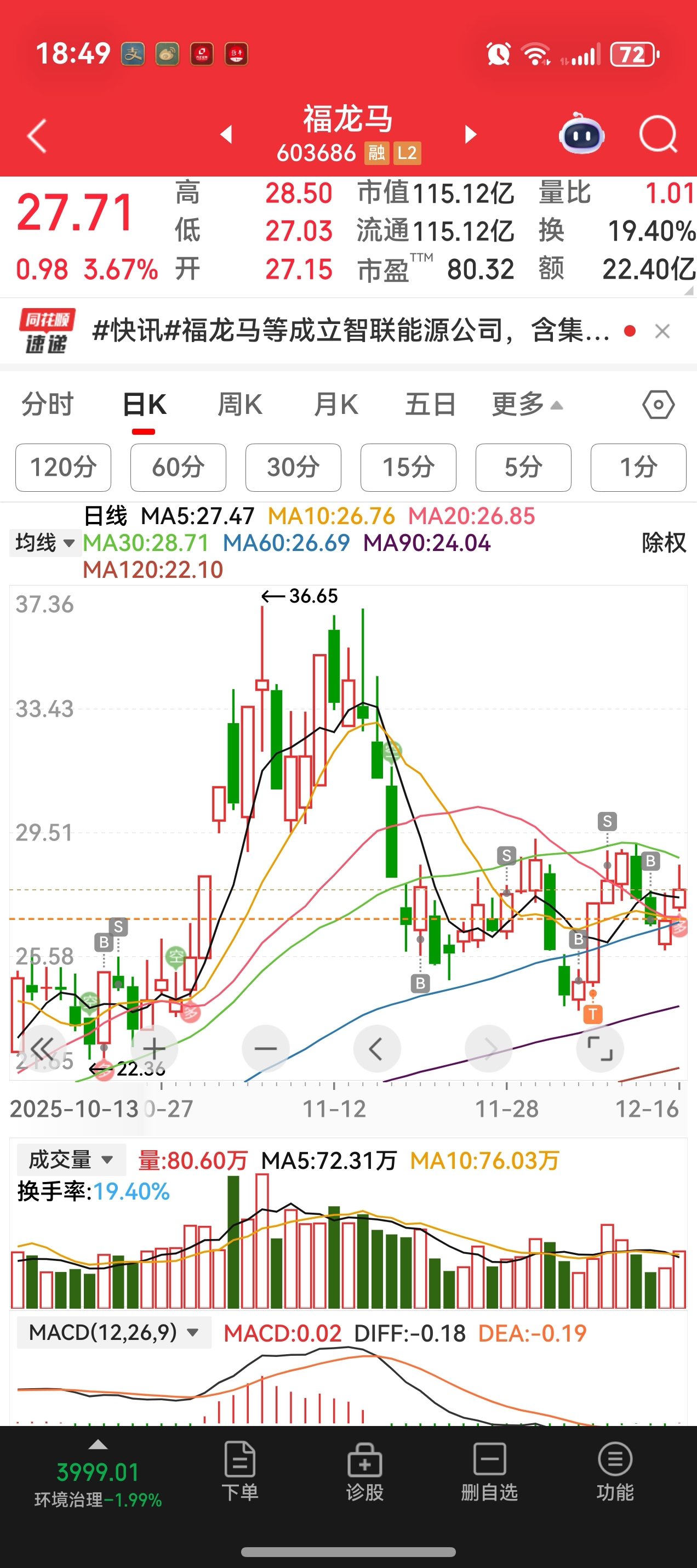This screenshot has height=1568, width=697.
Task: Select 1分 period
Action: click(638, 468)
